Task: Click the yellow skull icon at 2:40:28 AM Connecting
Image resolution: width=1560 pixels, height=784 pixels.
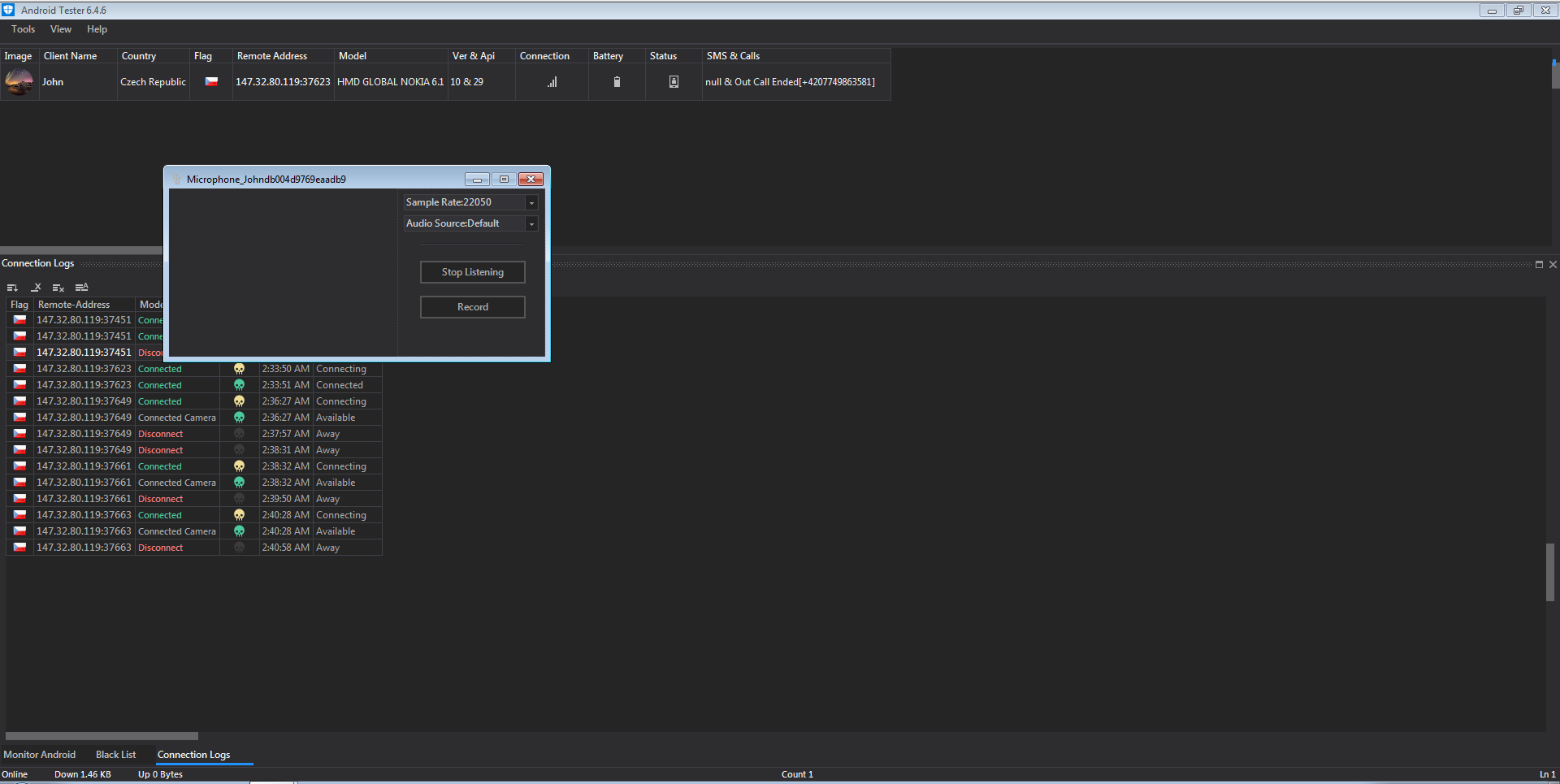Action: tap(239, 515)
